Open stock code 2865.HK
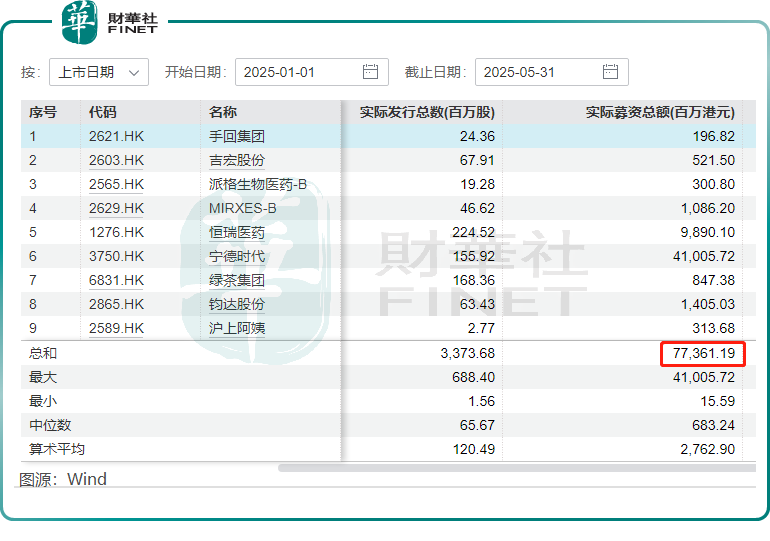The width and height of the screenshot is (770, 541). pyautogui.click(x=116, y=304)
